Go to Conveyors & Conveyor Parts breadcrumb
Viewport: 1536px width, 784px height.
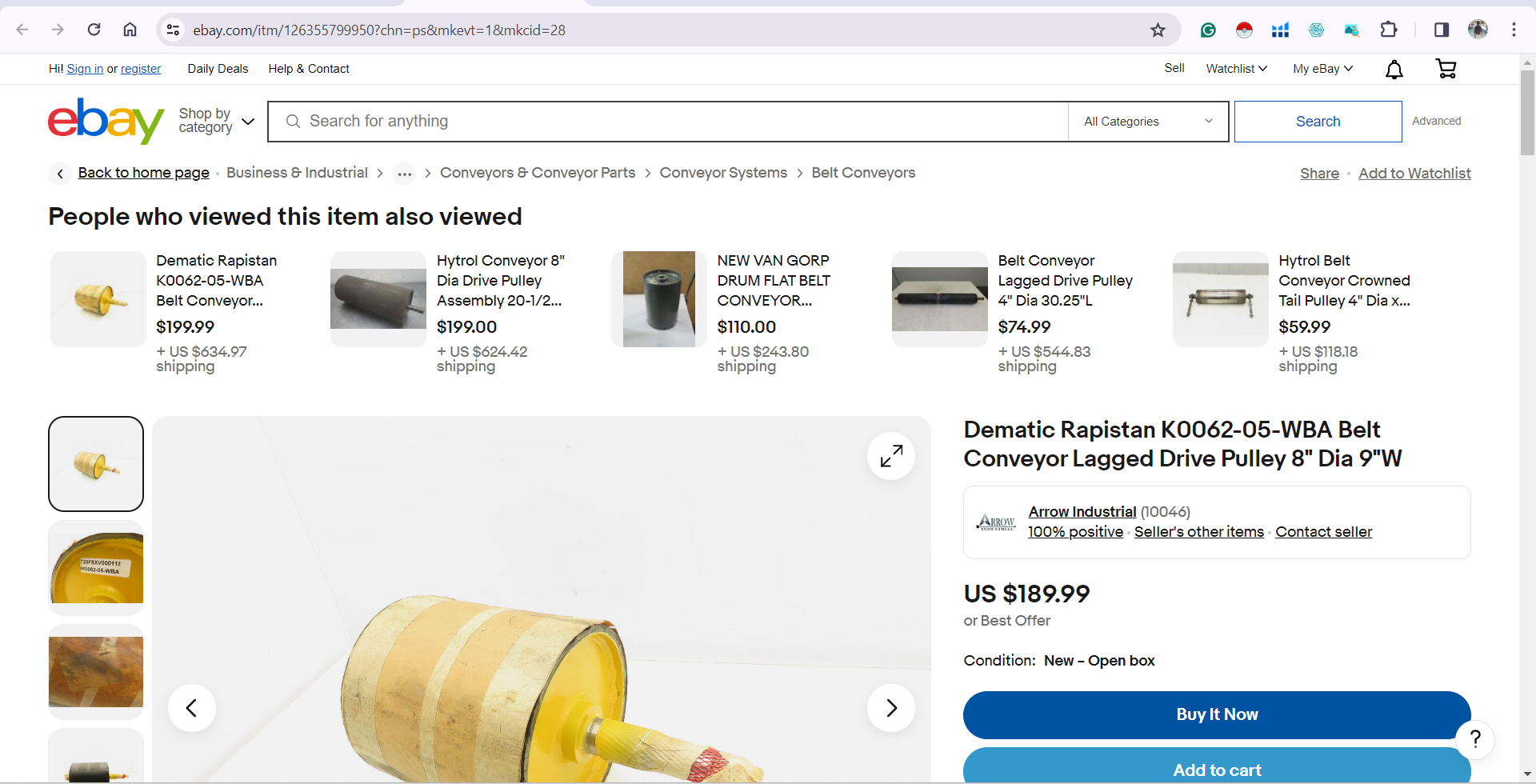538,173
